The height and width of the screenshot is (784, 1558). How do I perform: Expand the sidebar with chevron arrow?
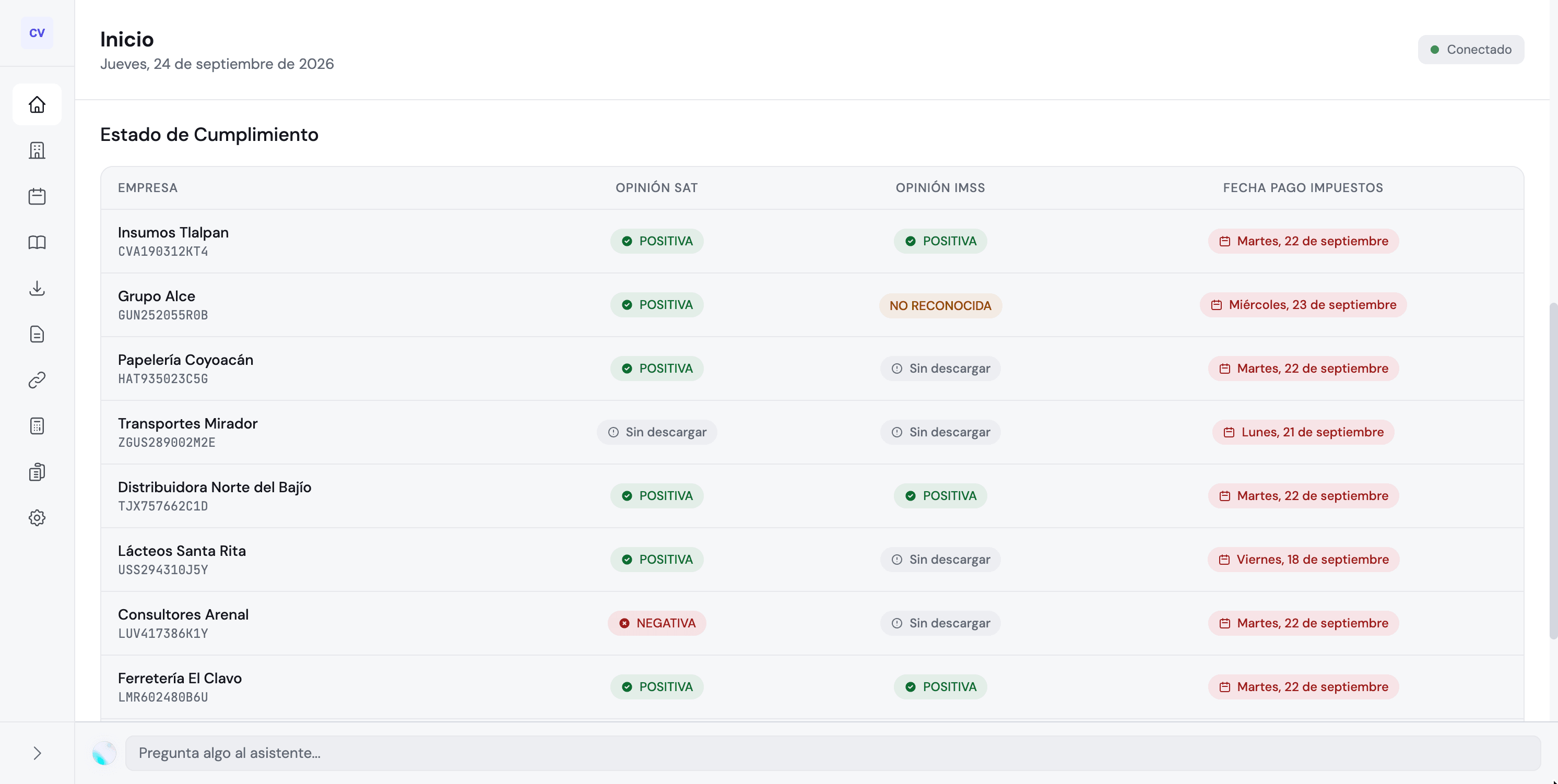(x=37, y=753)
